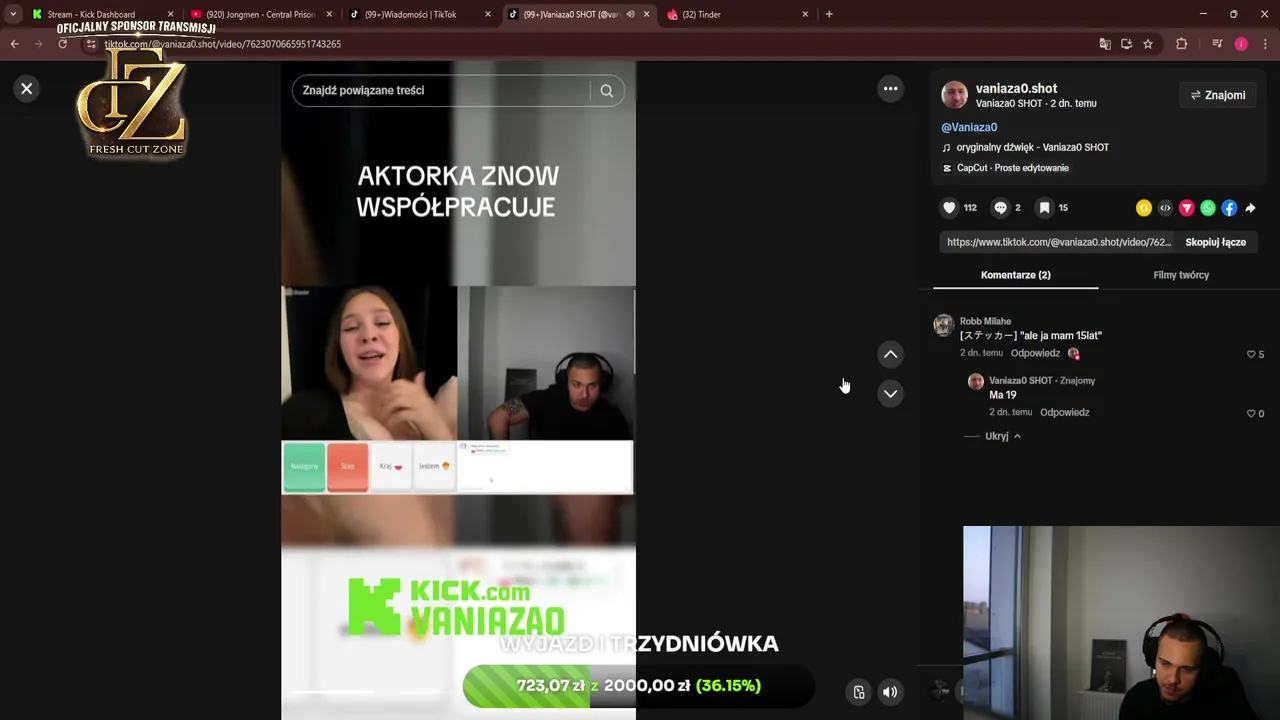Toggle the video mute speaker icon
This screenshot has width=1280, height=720.
click(x=890, y=692)
